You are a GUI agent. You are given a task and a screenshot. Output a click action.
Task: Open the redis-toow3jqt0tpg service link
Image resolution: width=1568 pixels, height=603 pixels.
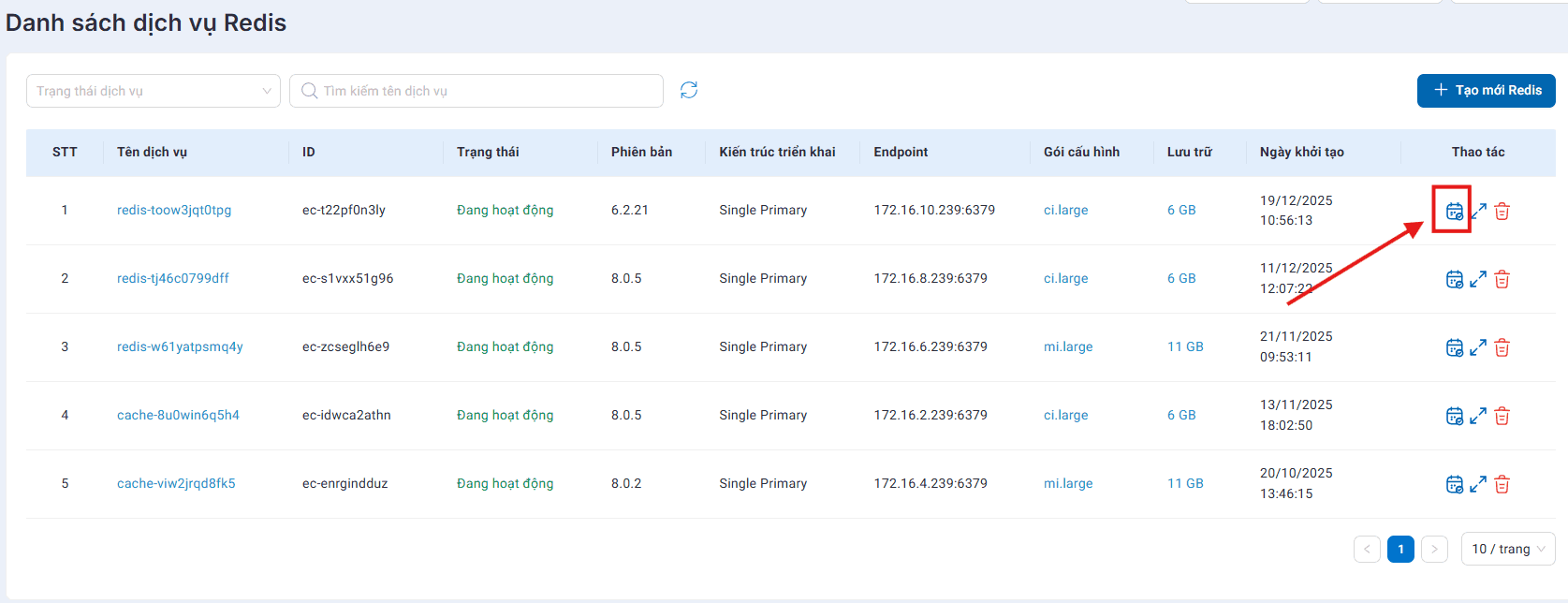[x=174, y=210]
